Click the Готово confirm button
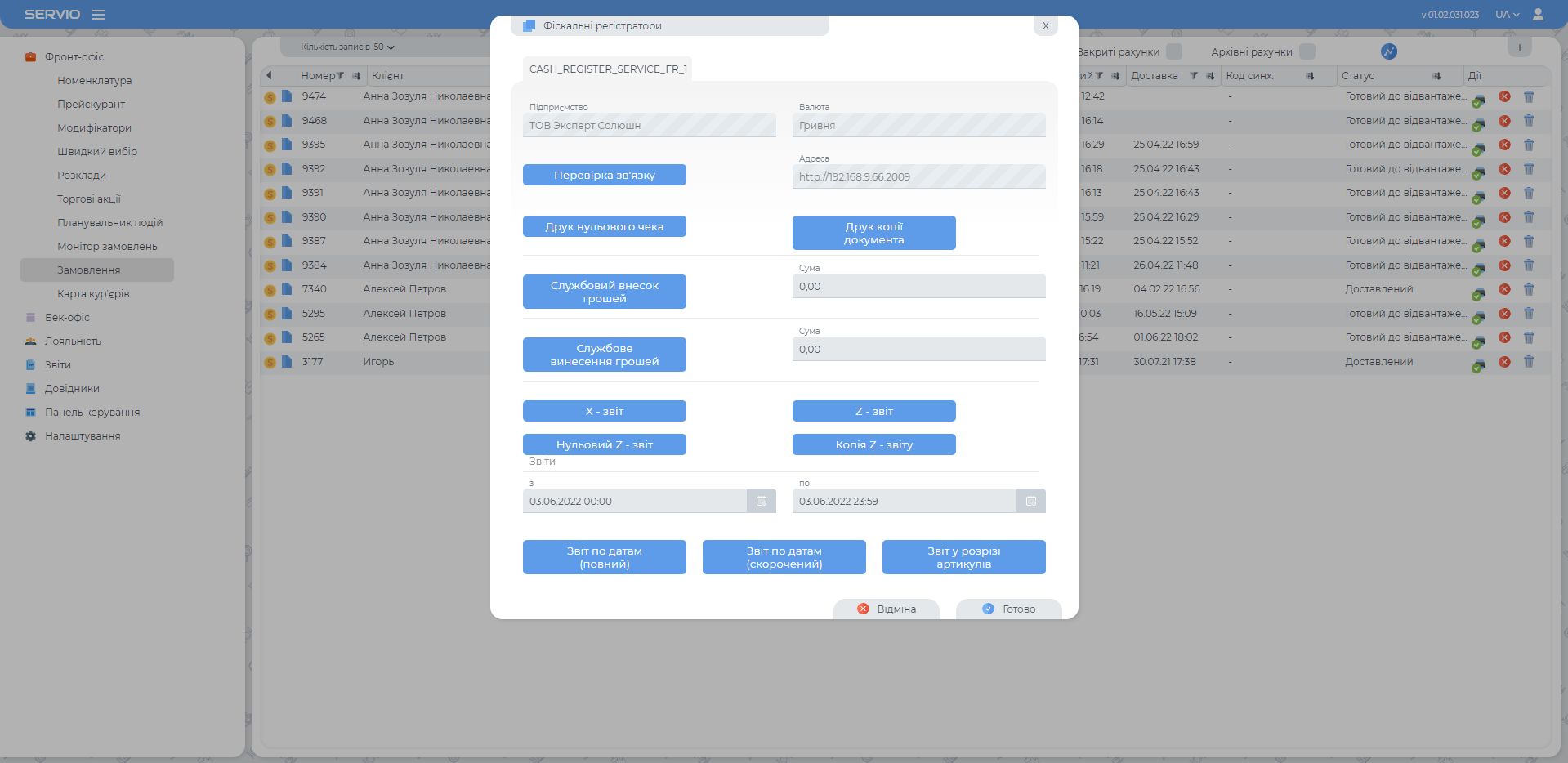The image size is (1568, 763). tap(1008, 609)
